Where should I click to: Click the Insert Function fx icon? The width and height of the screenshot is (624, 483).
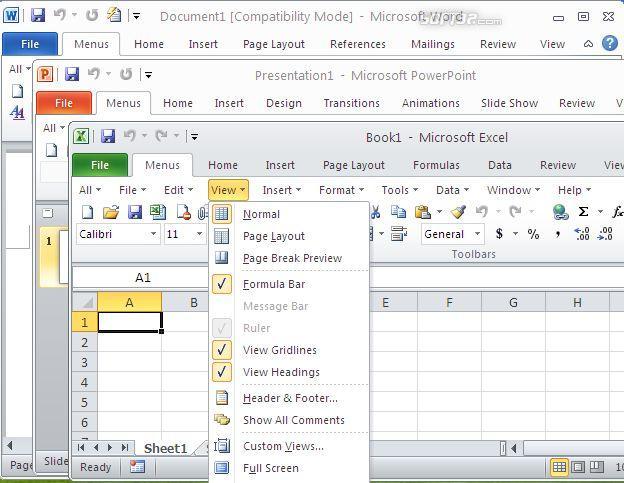(x=618, y=212)
